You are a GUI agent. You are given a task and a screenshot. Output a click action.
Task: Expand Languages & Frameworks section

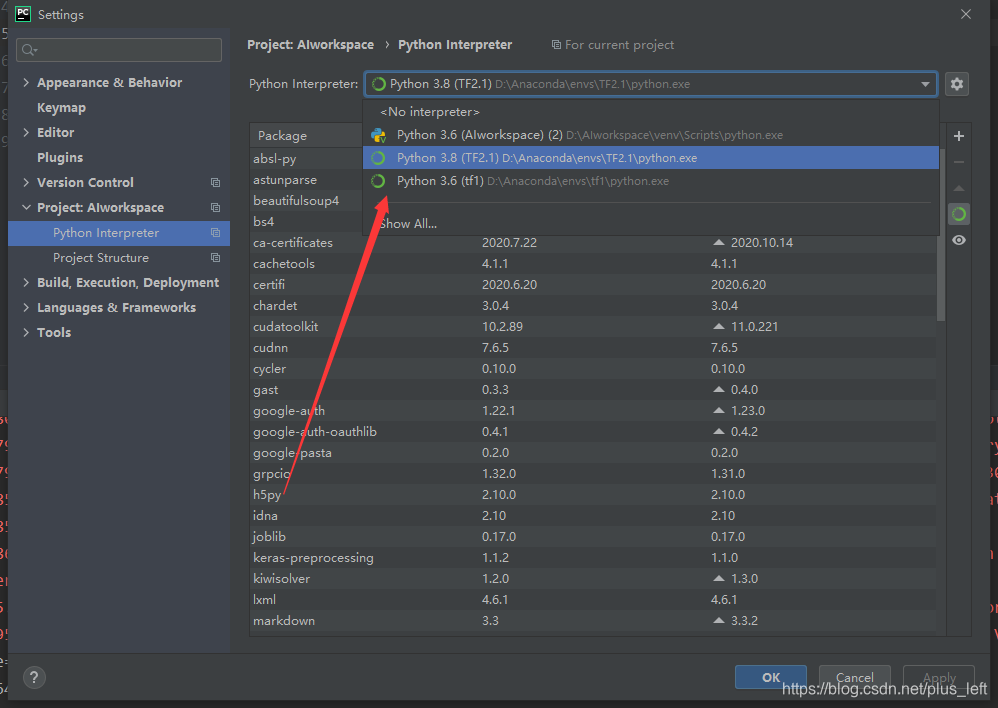click(x=26, y=308)
